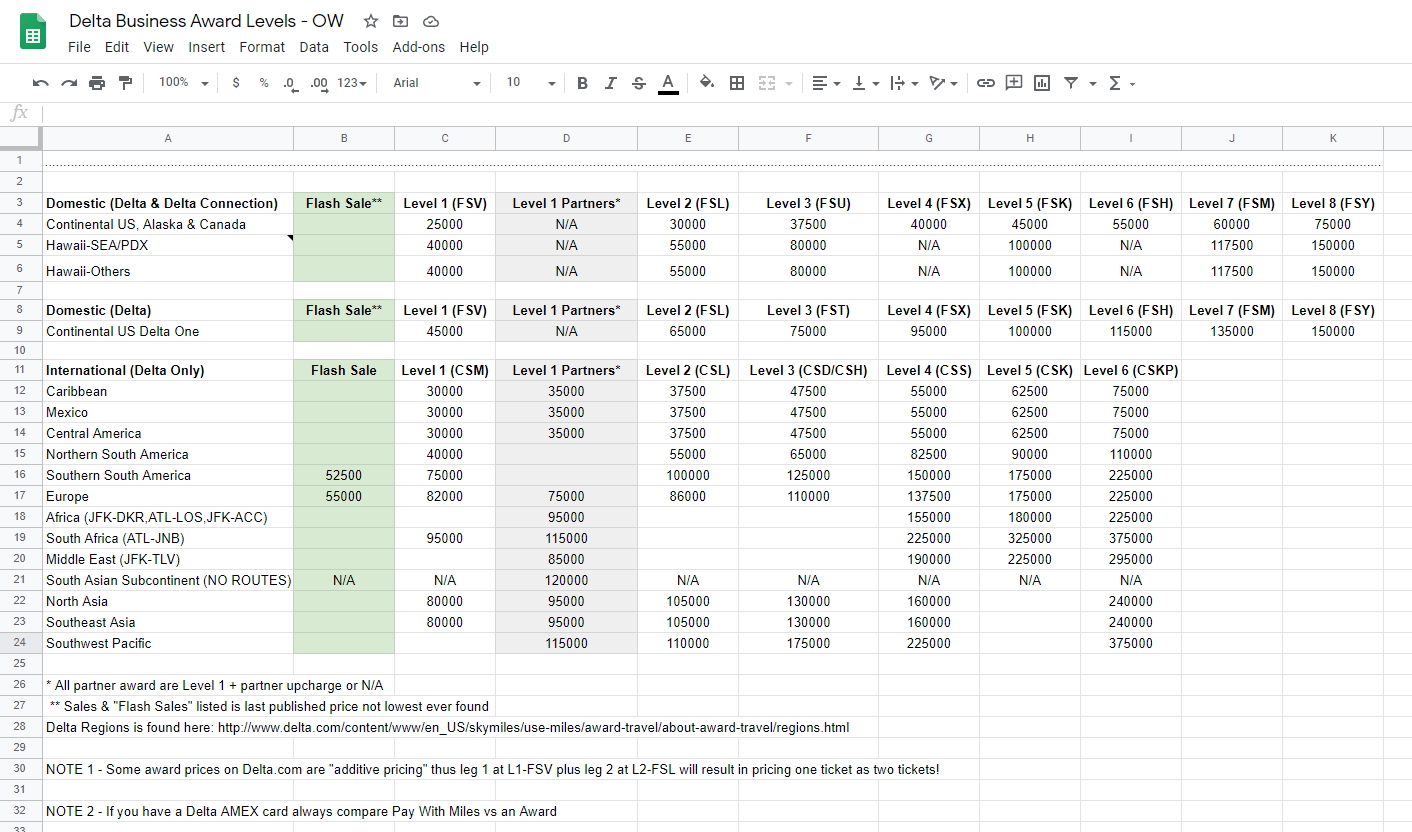The width and height of the screenshot is (1412, 832).
Task: Open the zoom level dropdown
Action: pos(184,83)
